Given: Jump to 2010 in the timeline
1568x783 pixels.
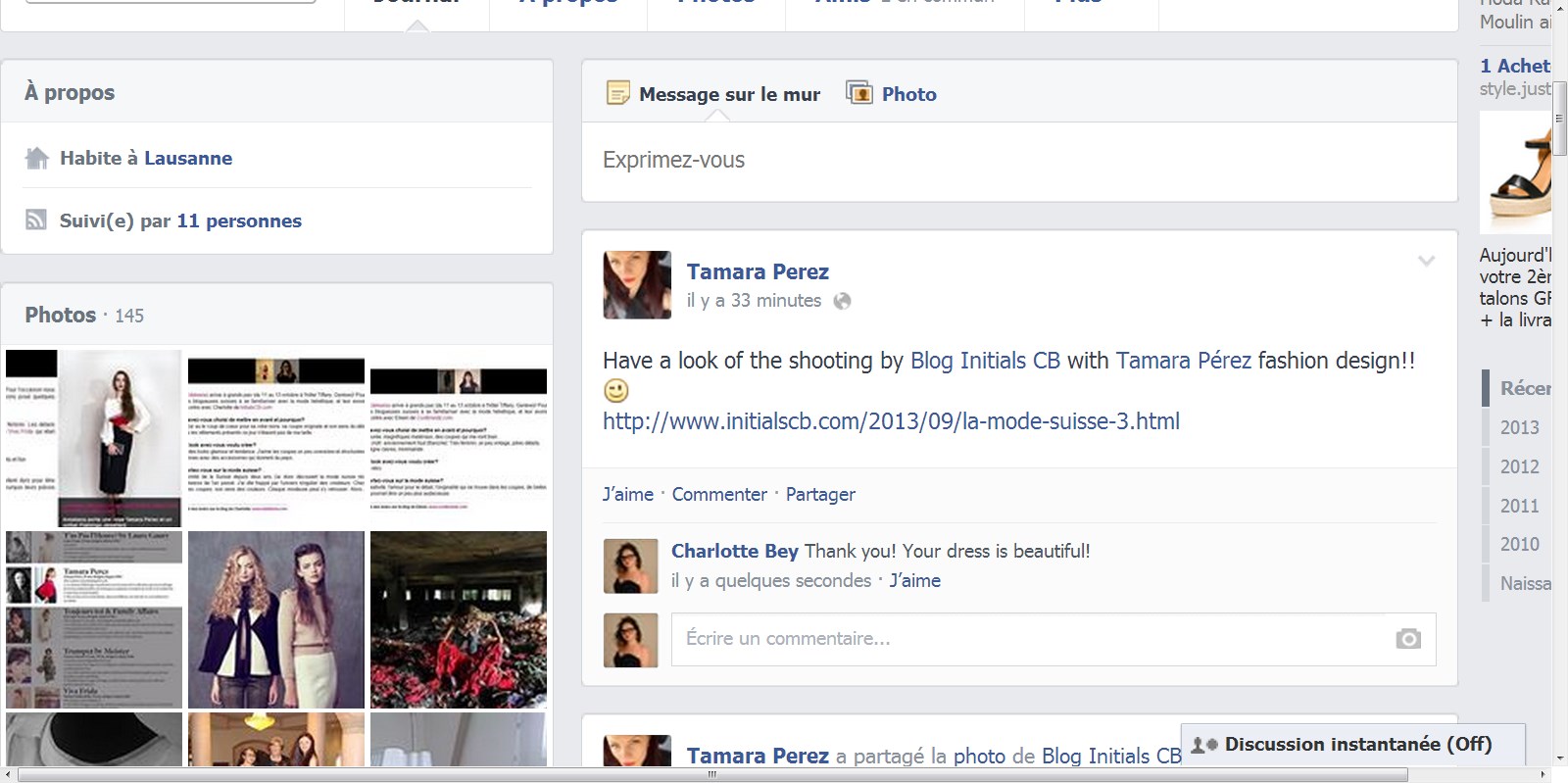Looking at the screenshot, I should click(1519, 544).
